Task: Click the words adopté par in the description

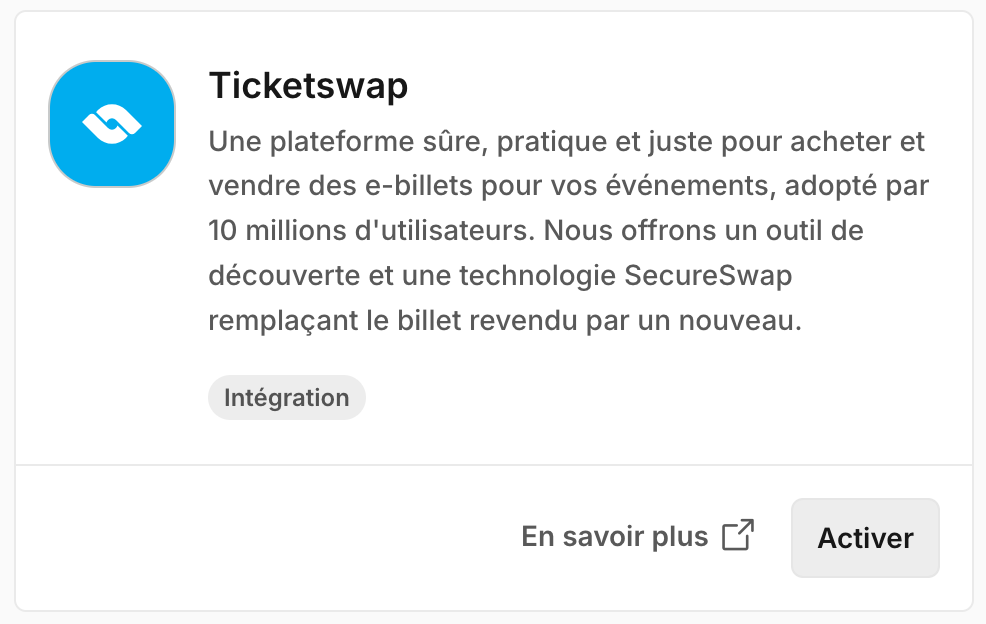Action: 856,186
